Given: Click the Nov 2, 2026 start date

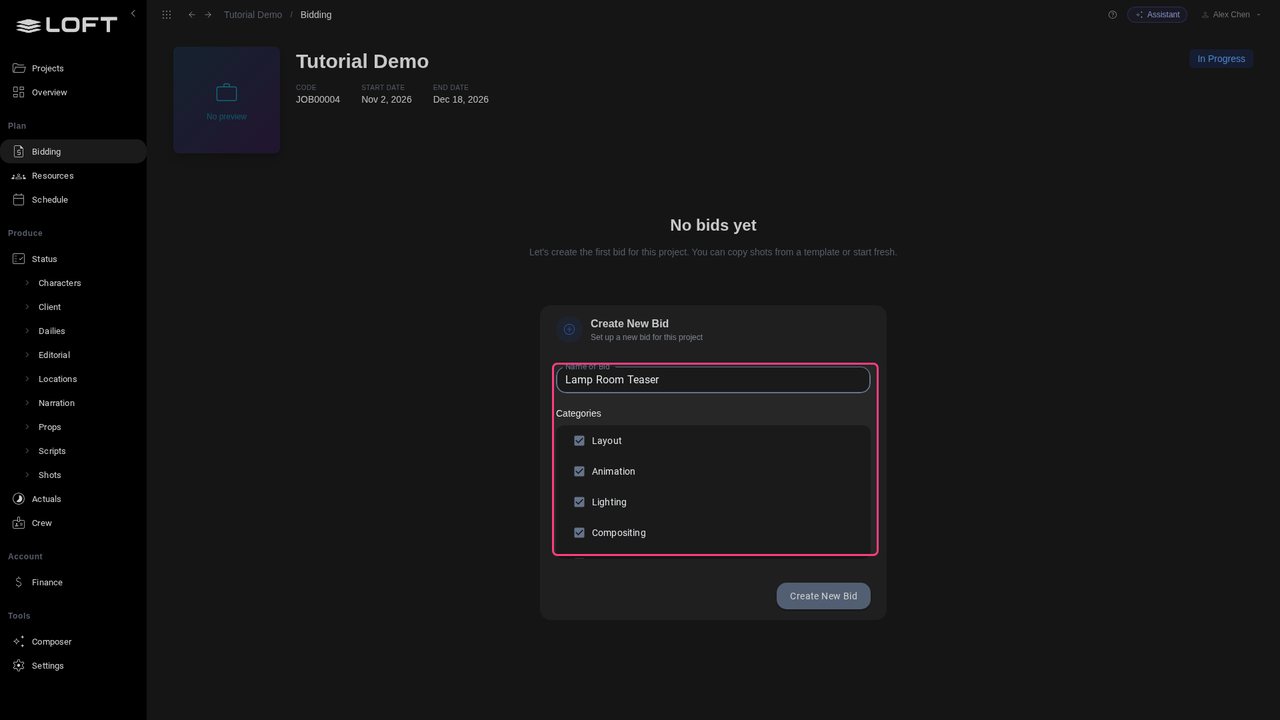Looking at the screenshot, I should 387,100.
